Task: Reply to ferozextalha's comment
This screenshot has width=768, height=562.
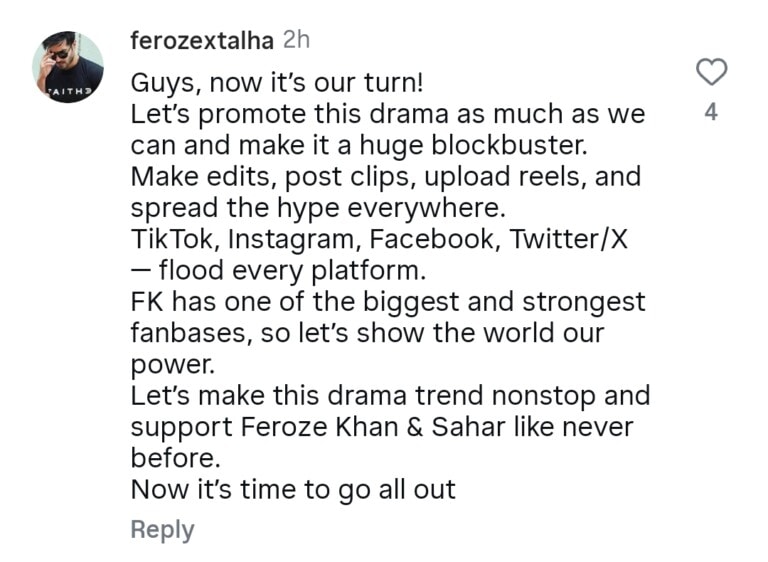Action: pyautogui.click(x=162, y=530)
